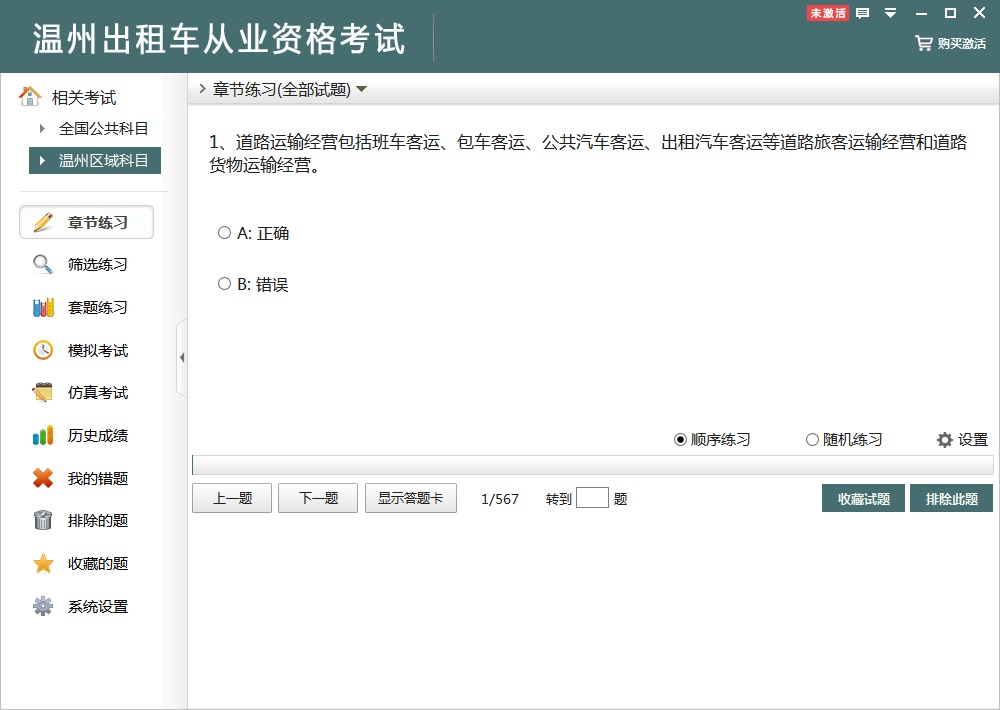Image resolution: width=1000 pixels, height=710 pixels.
Task: Open the message icon in the title bar
Action: tap(862, 13)
